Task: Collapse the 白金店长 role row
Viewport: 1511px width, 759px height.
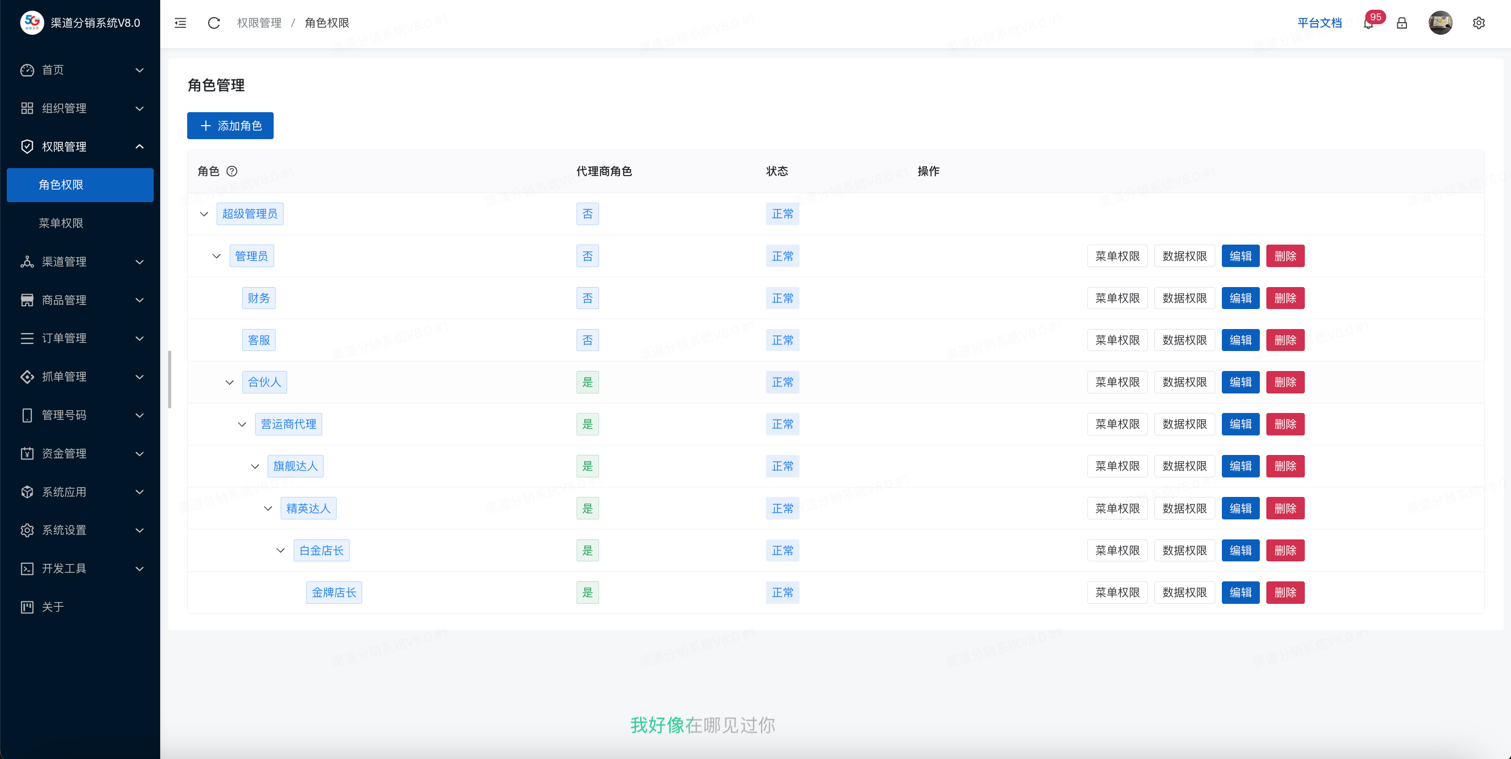Action: point(281,551)
